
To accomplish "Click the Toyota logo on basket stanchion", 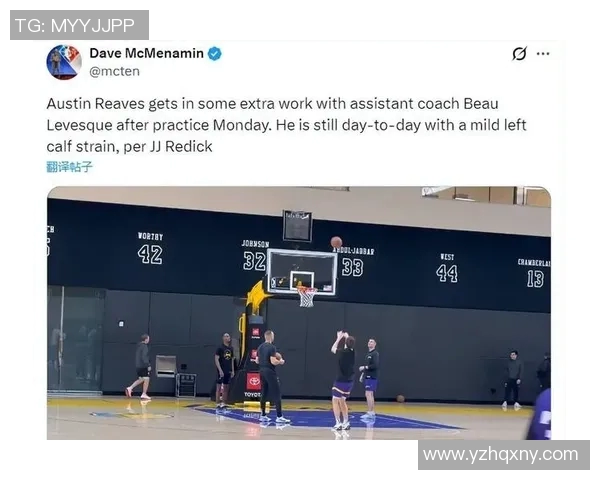I will click(x=254, y=381).
